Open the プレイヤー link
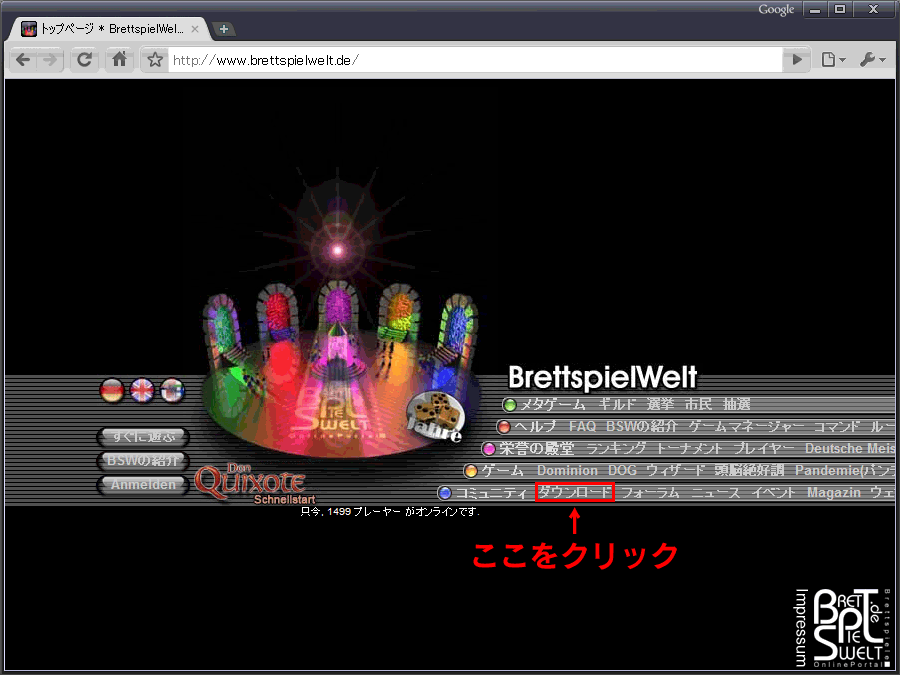Image resolution: width=900 pixels, height=675 pixels. click(x=763, y=448)
